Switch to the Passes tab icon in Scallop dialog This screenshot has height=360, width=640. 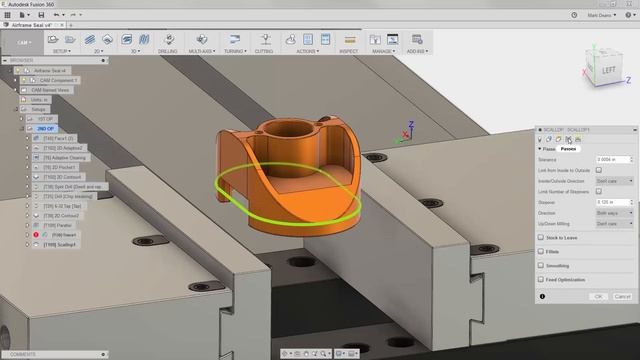coord(568,140)
